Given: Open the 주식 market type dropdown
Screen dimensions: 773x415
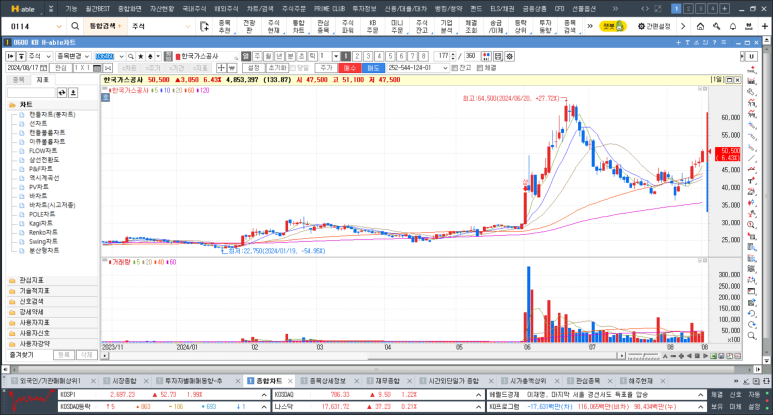Looking at the screenshot, I should coord(39,57).
